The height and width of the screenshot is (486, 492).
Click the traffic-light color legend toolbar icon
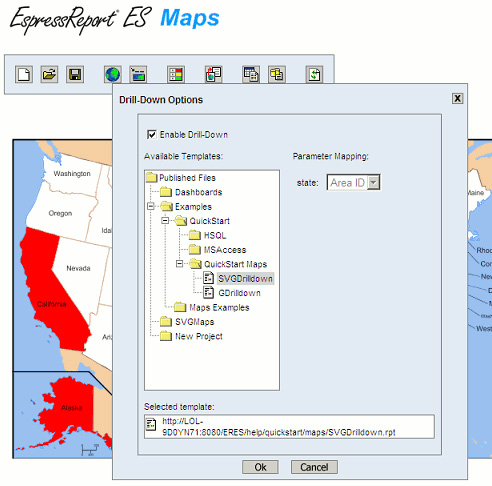[176, 74]
